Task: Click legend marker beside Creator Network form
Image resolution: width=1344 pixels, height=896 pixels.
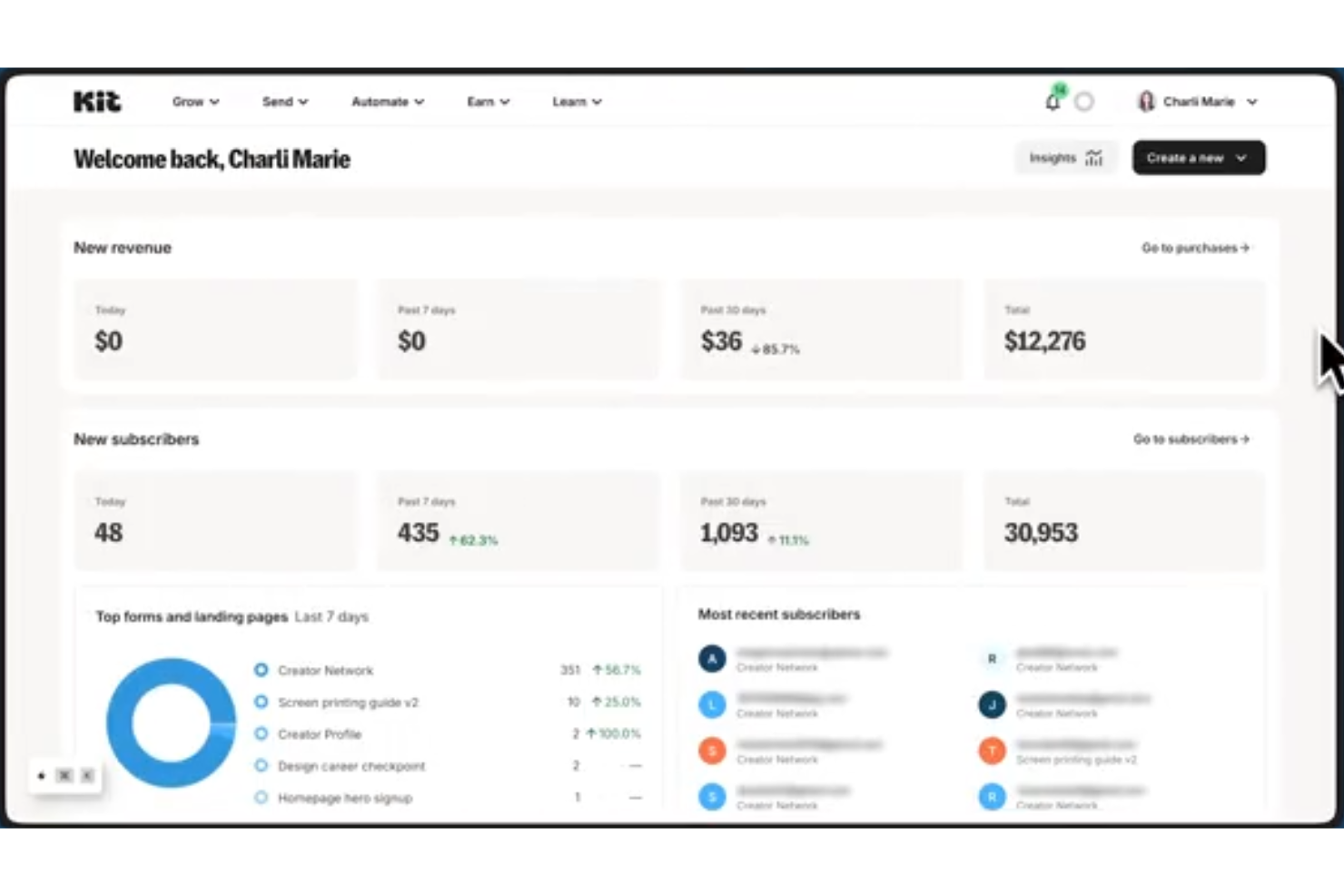Action: coord(261,670)
